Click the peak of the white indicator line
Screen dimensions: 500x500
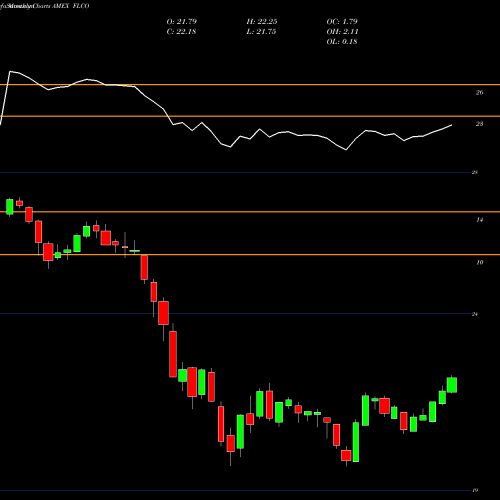point(10,71)
